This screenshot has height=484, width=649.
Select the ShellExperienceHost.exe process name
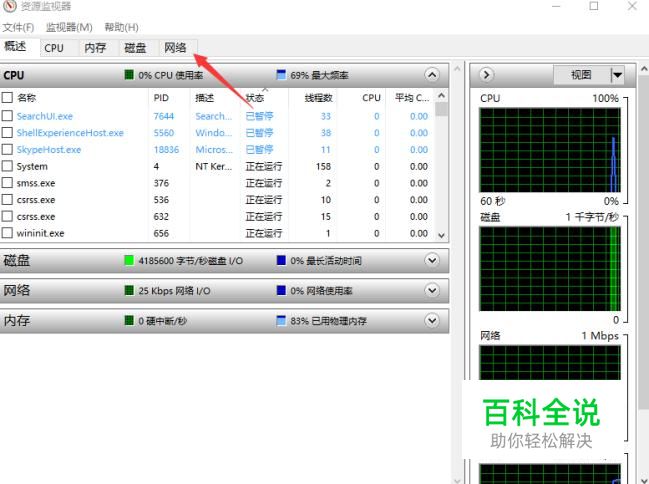(70, 133)
